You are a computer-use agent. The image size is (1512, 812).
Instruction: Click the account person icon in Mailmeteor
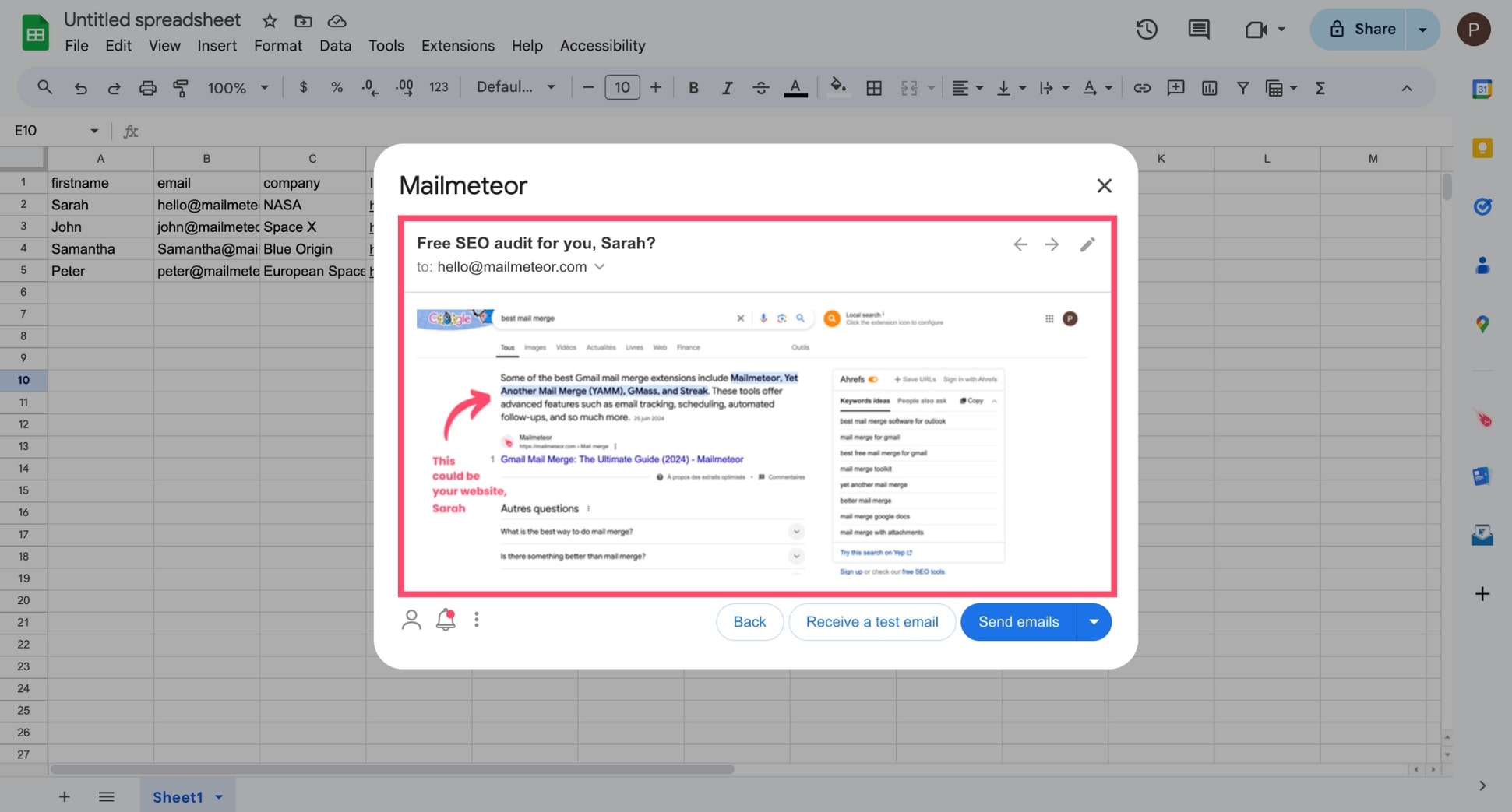[x=411, y=620]
